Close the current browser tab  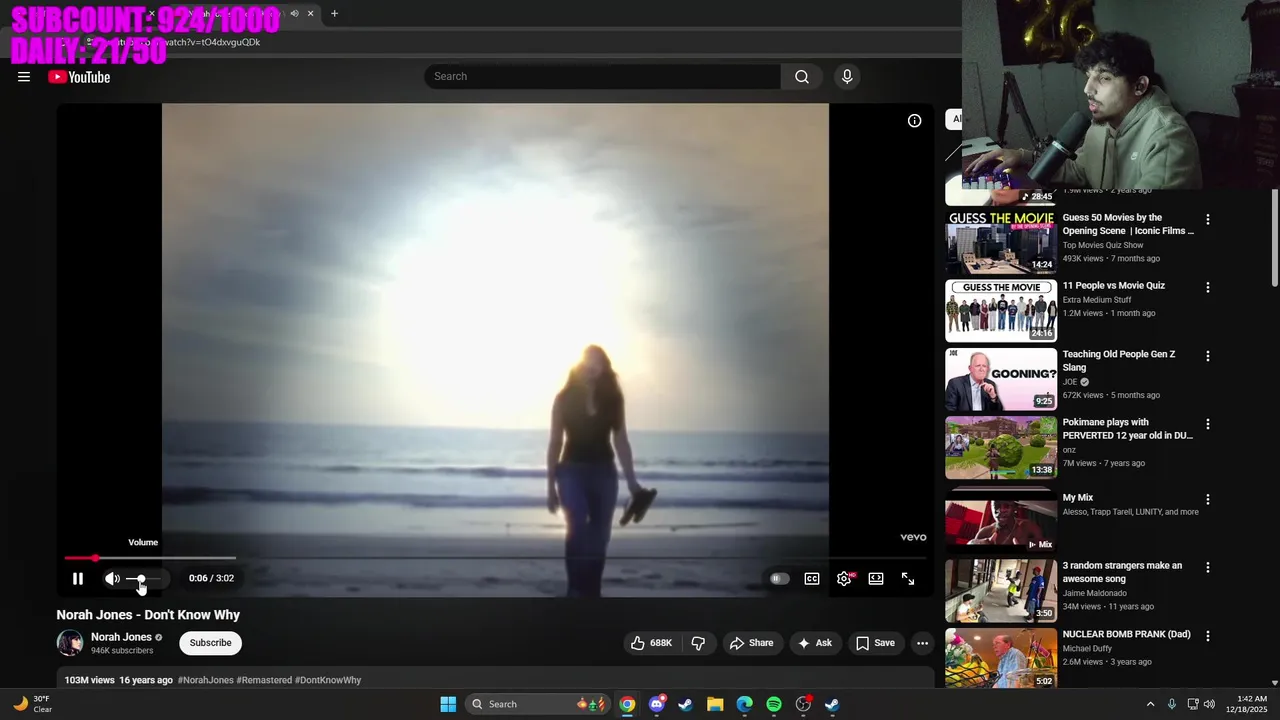point(310,13)
